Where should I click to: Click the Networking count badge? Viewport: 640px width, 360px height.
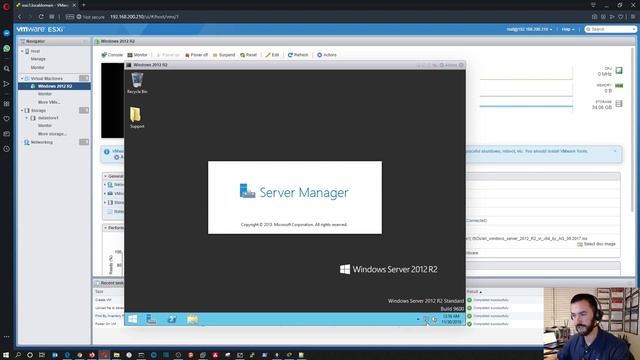click(84, 142)
